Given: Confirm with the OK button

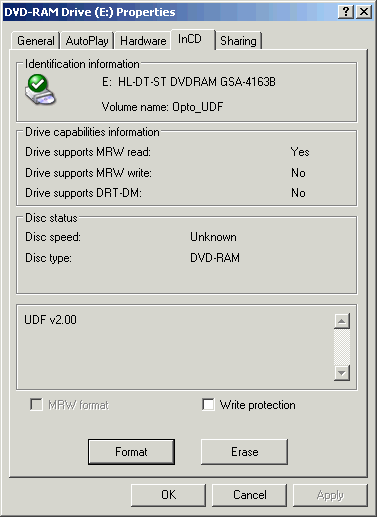Looking at the screenshot, I should click(168, 495).
